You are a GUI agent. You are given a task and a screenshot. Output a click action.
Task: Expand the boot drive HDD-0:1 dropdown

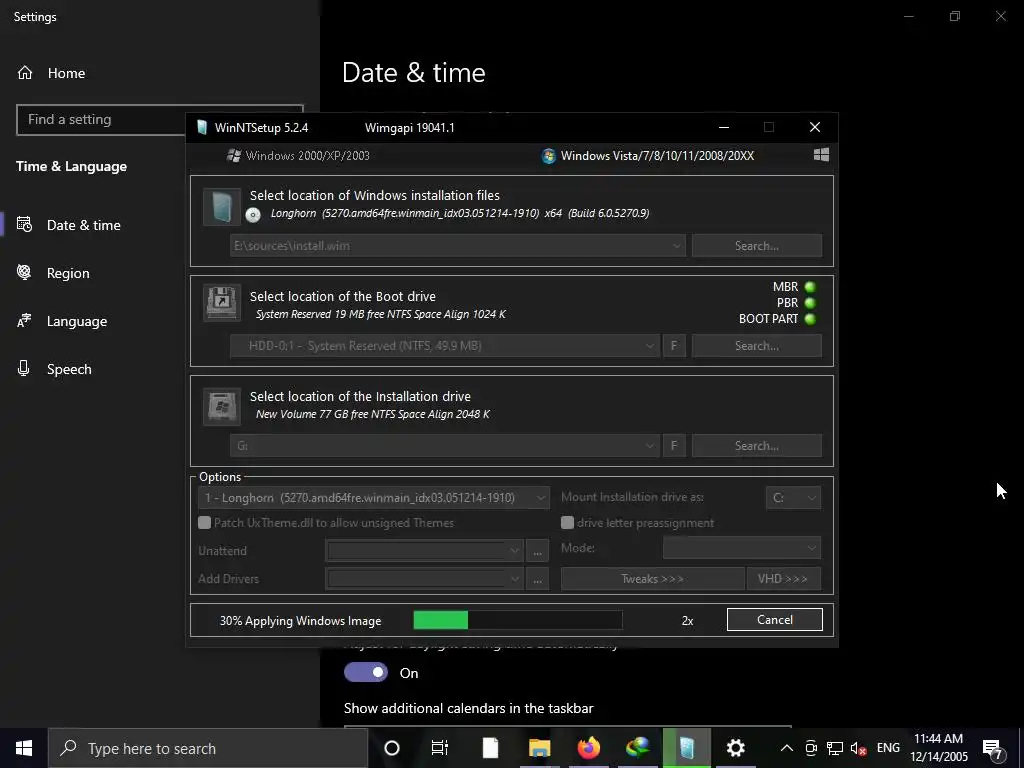point(650,346)
